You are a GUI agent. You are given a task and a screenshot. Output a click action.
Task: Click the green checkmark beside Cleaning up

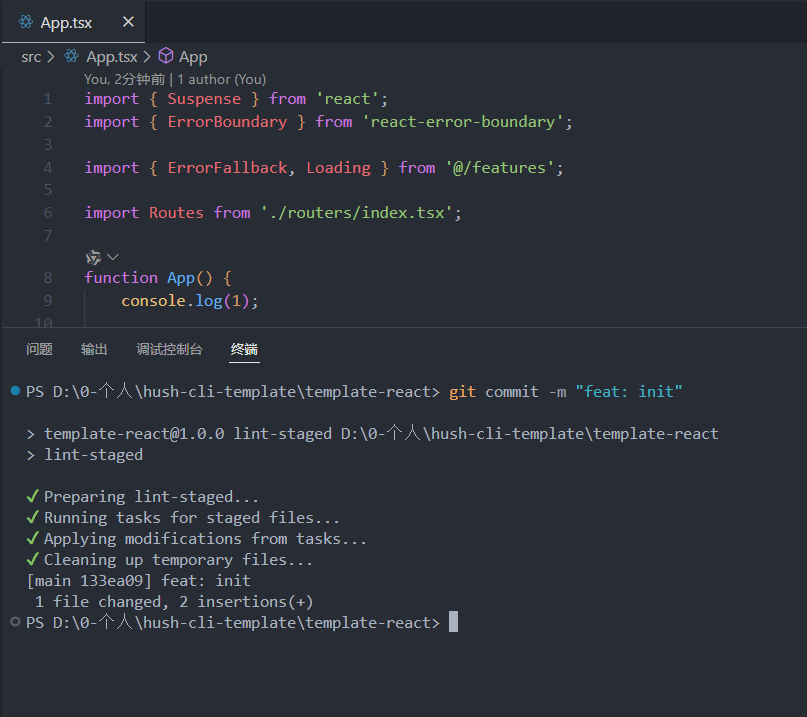[32, 559]
